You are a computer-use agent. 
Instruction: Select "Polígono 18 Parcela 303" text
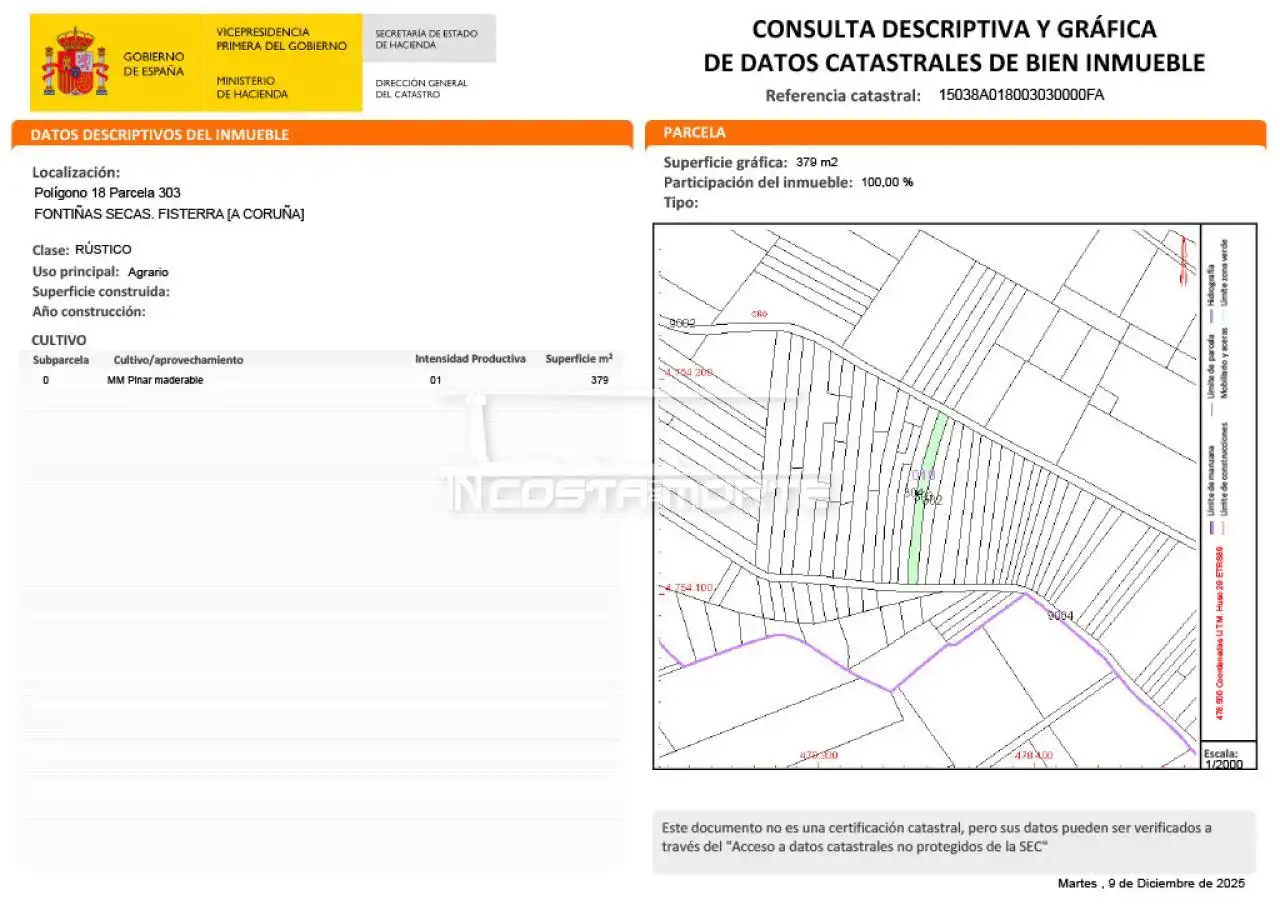(107, 192)
